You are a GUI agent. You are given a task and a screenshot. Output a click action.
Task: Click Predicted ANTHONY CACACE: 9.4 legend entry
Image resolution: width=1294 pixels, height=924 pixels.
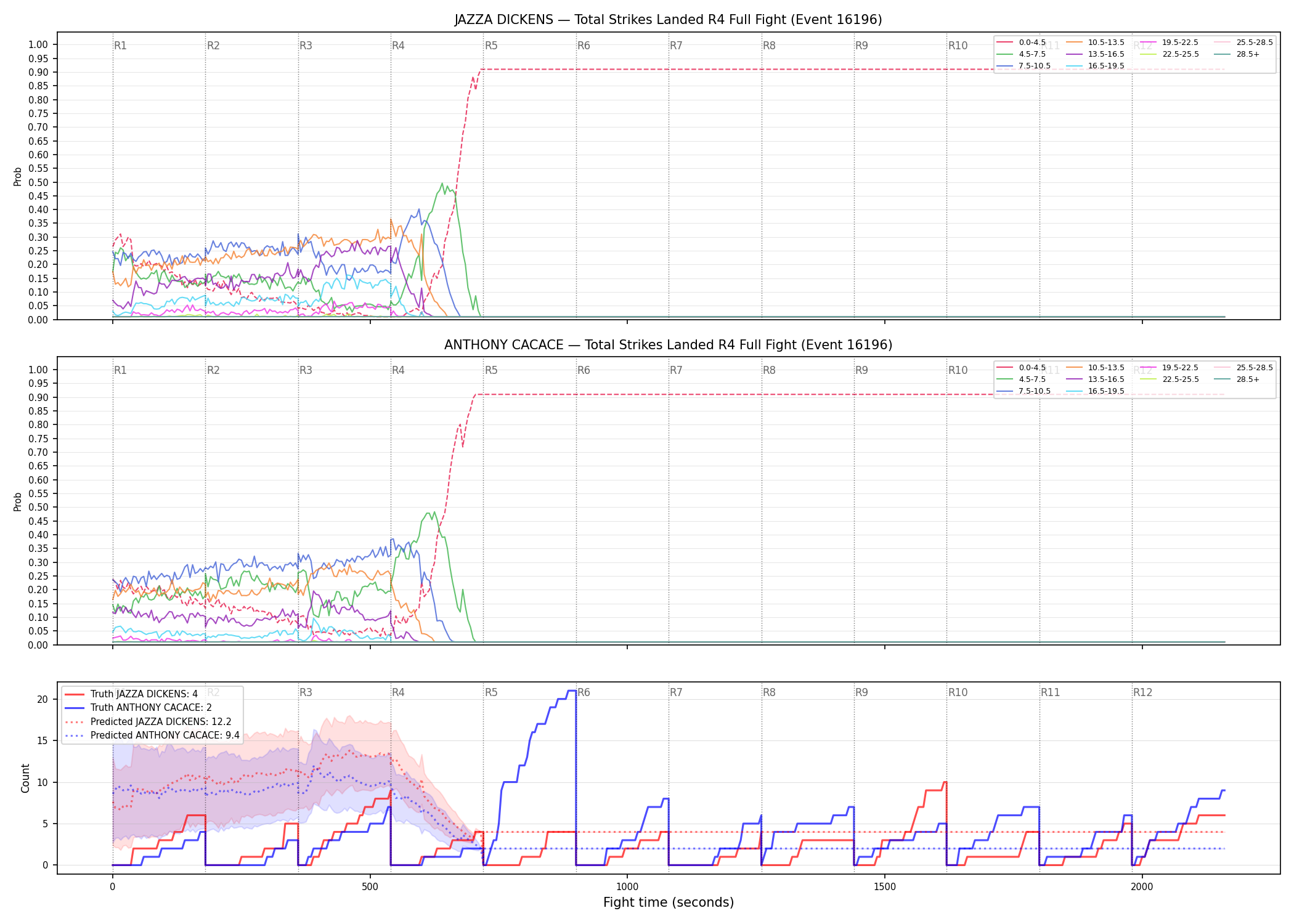(152, 736)
